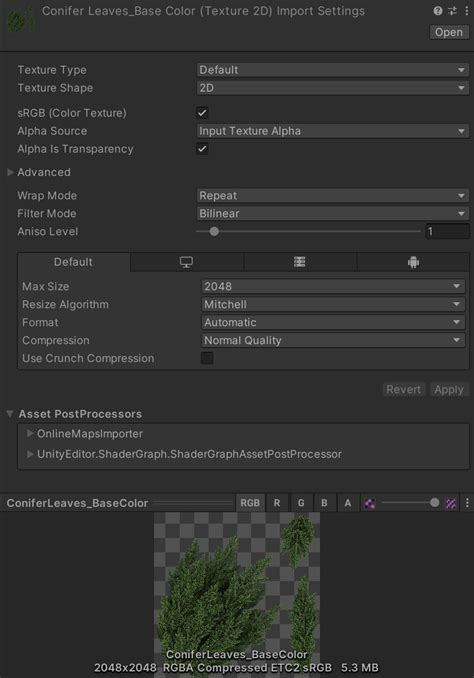Open the Compression quality dropdown
The width and height of the screenshot is (474, 678).
333,341
